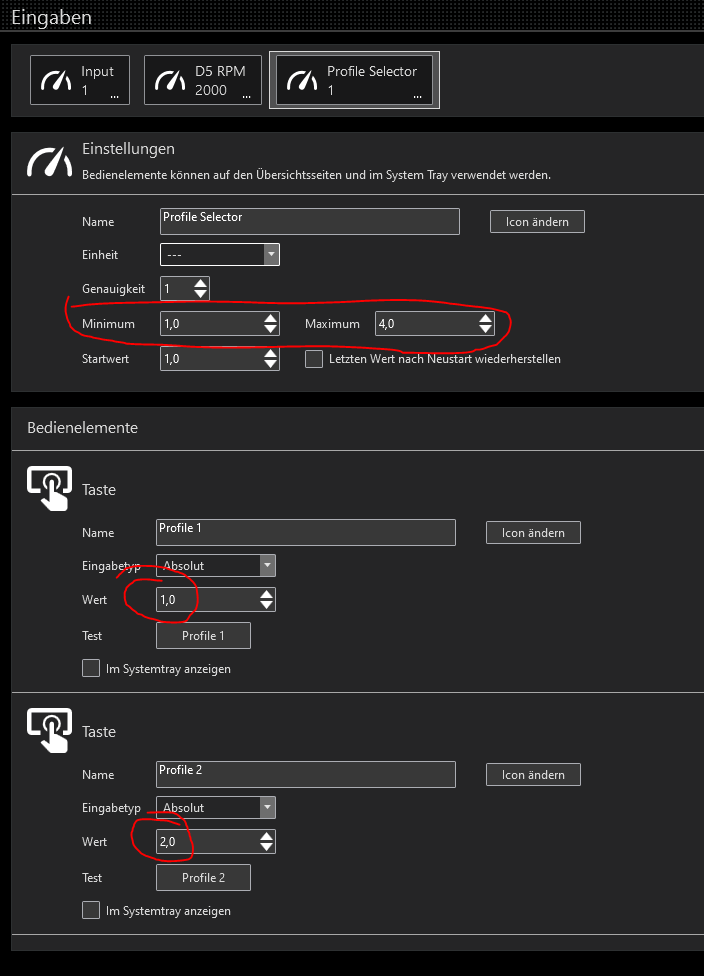Click the Profile 1 Taste touch icon
The height and width of the screenshot is (976, 704).
(x=49, y=488)
